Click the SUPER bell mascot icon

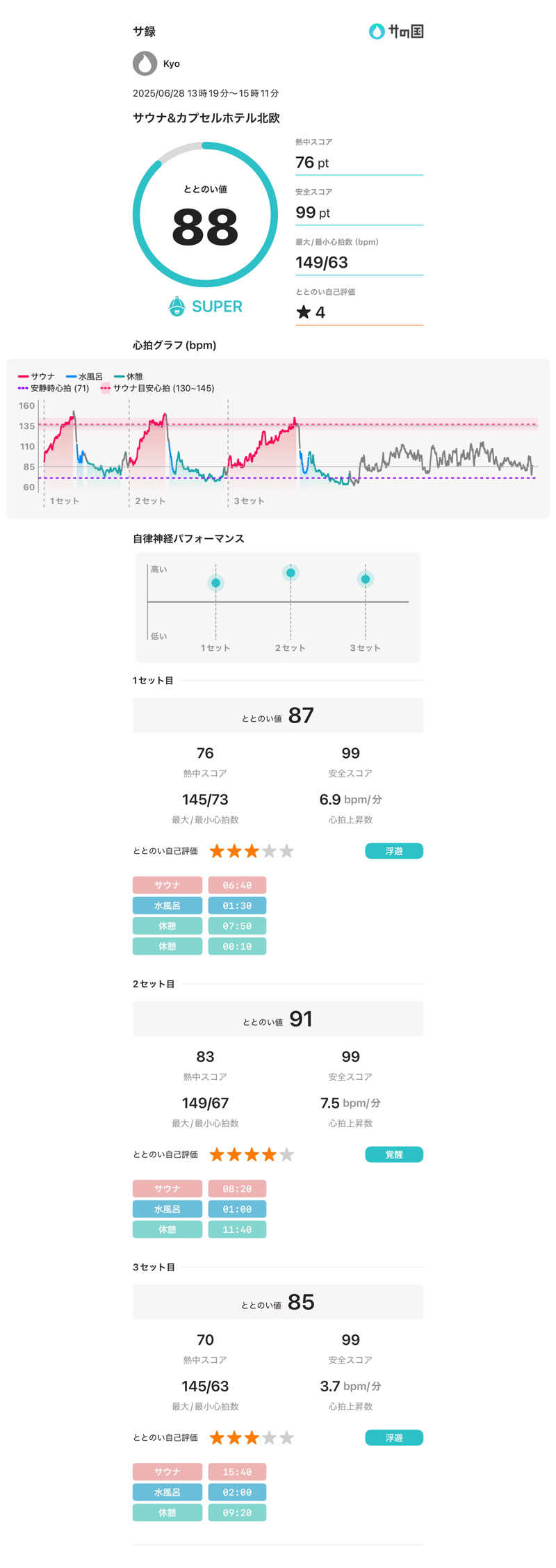(177, 306)
